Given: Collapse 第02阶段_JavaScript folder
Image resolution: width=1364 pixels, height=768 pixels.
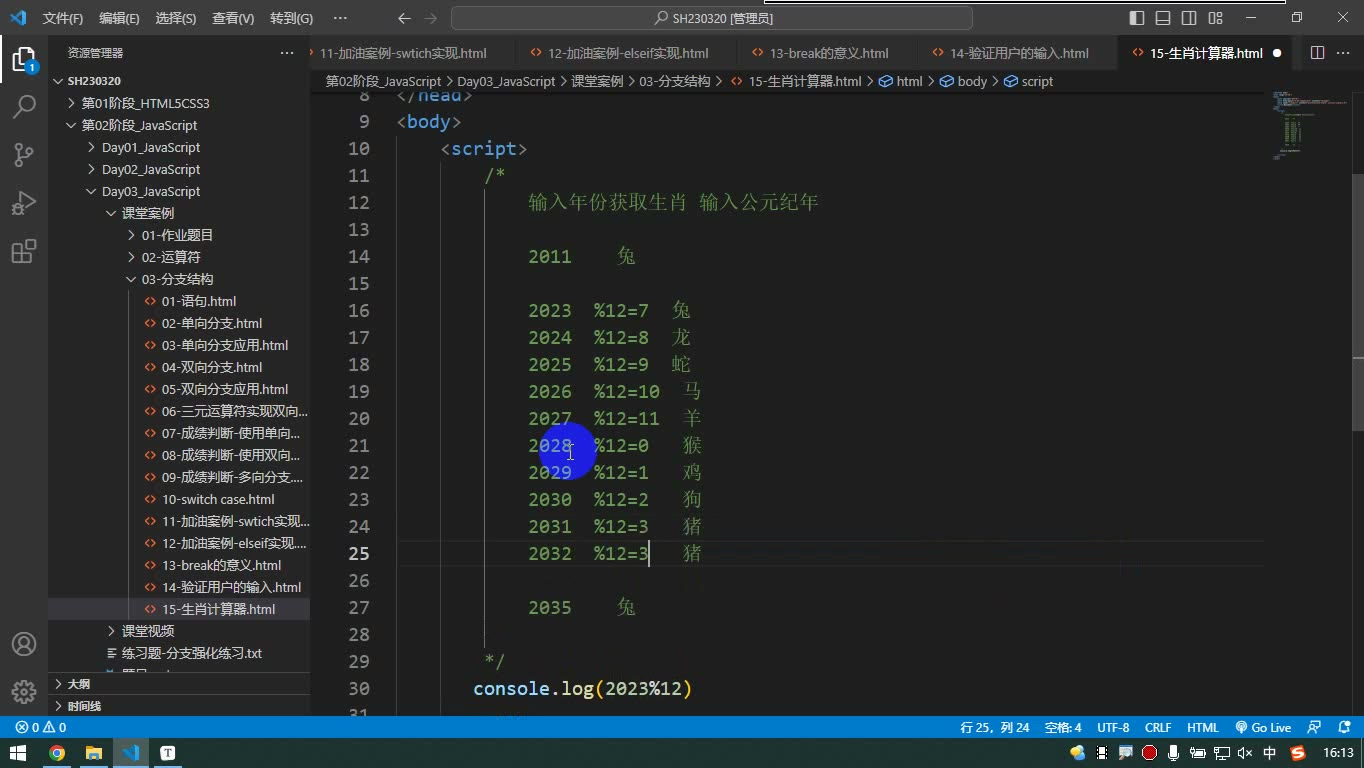Looking at the screenshot, I should point(139,125).
